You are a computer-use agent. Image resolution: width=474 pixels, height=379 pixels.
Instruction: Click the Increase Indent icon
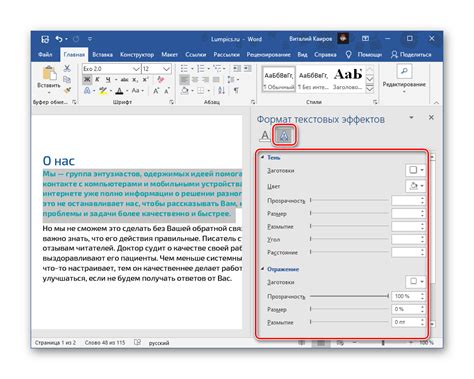point(247,68)
